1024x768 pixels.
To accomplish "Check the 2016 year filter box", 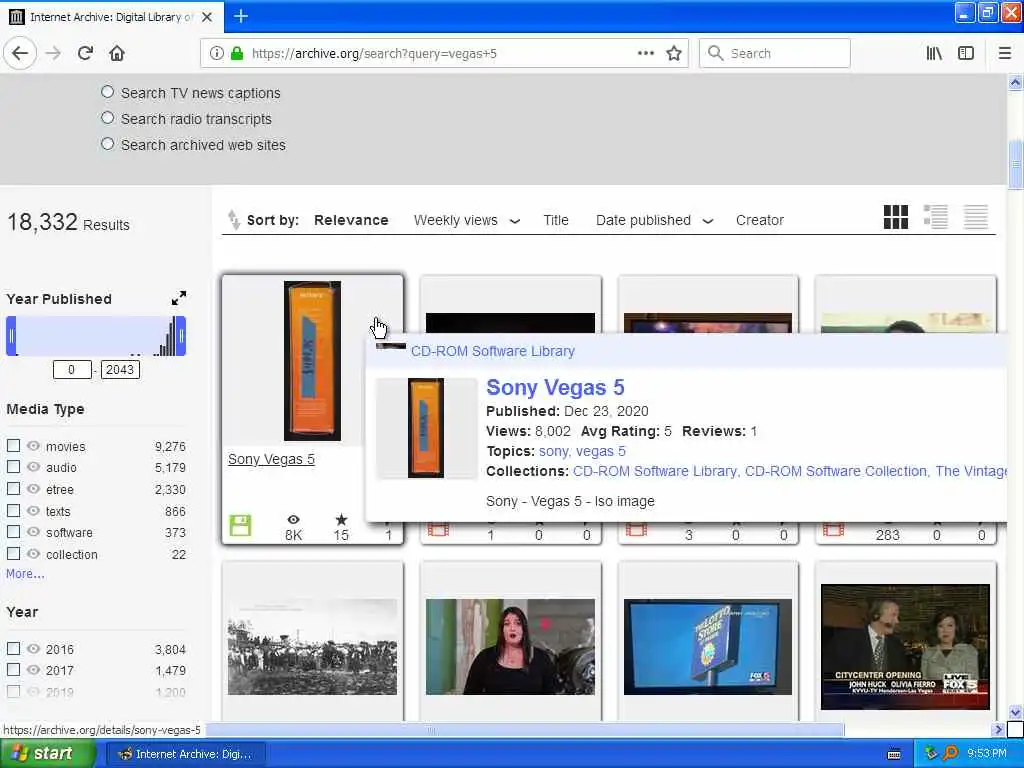I will click(x=13, y=648).
